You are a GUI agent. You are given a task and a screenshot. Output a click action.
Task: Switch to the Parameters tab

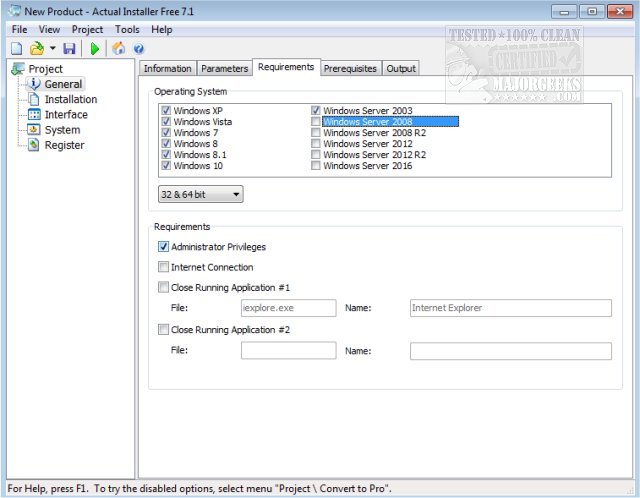pos(224,69)
